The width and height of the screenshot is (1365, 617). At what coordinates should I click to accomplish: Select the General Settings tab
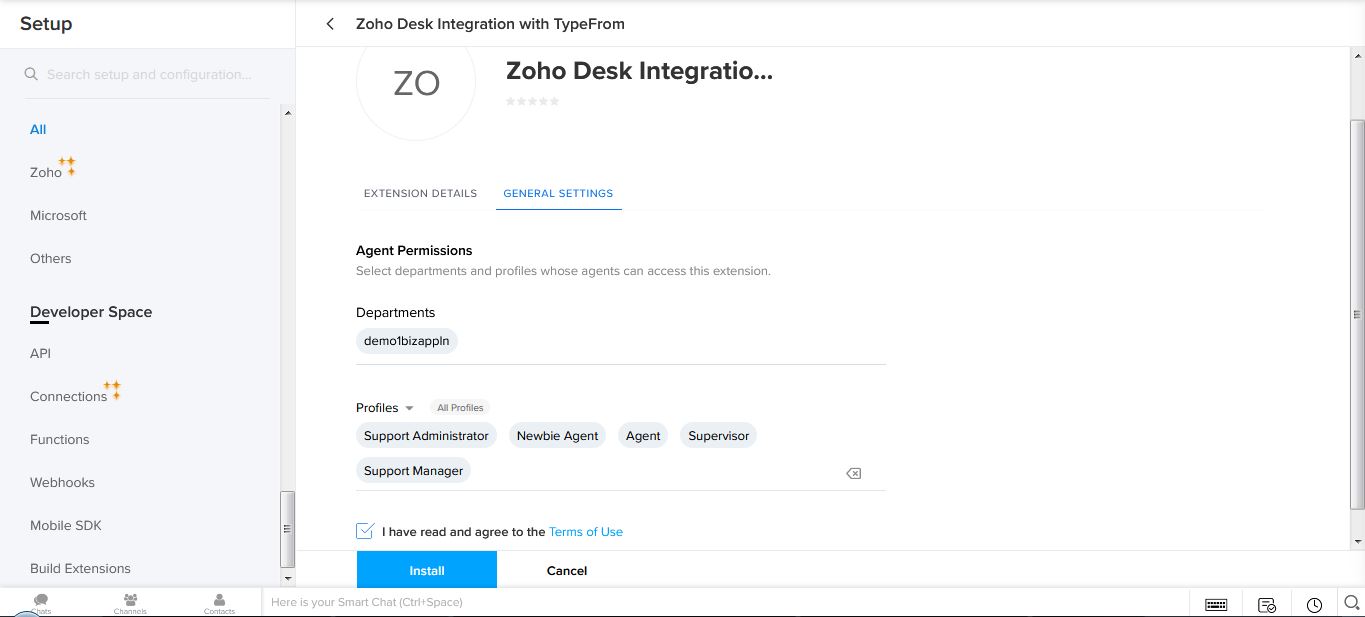click(558, 193)
